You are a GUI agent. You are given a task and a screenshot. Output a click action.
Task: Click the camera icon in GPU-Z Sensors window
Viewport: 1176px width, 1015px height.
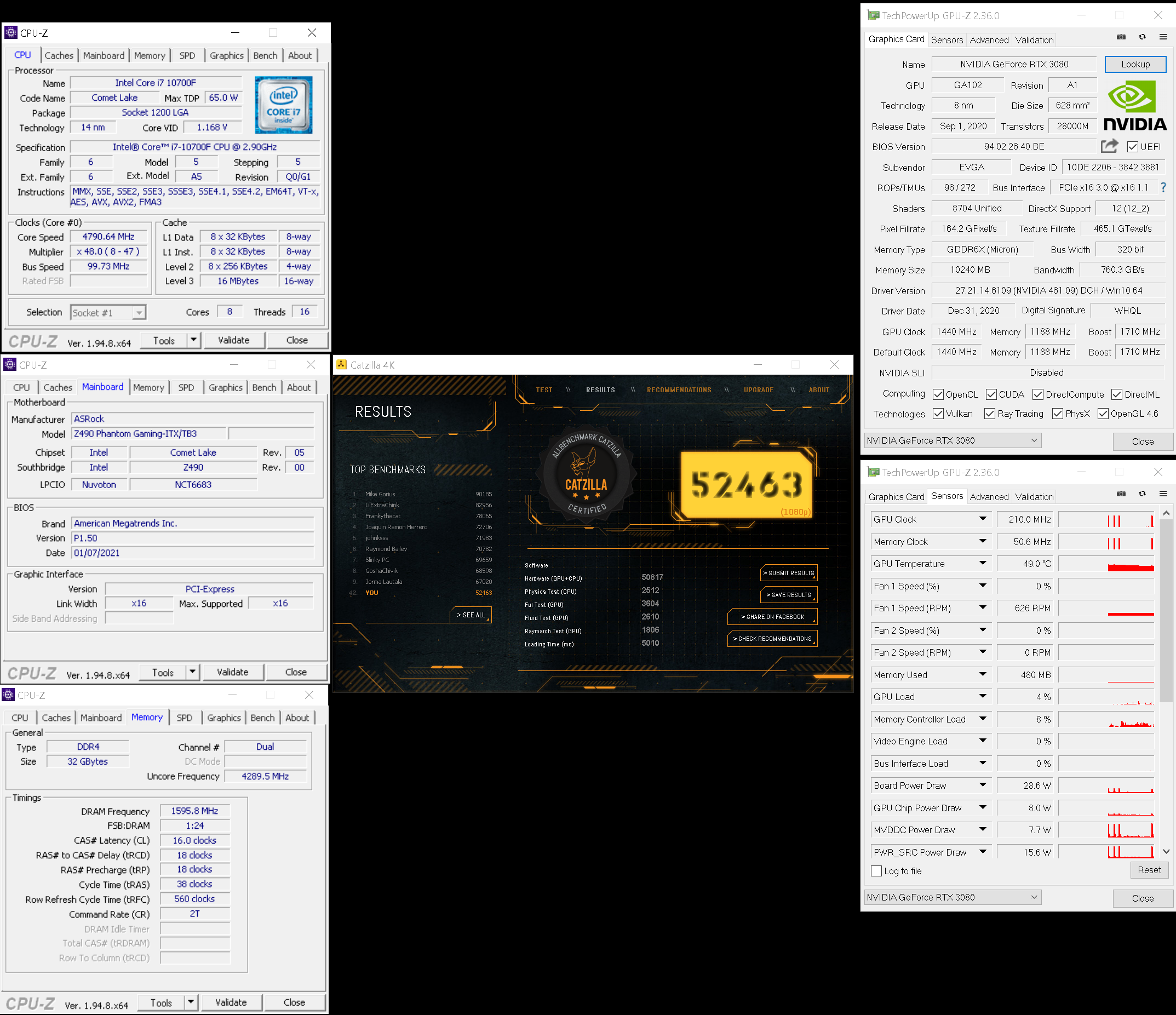click(1121, 494)
